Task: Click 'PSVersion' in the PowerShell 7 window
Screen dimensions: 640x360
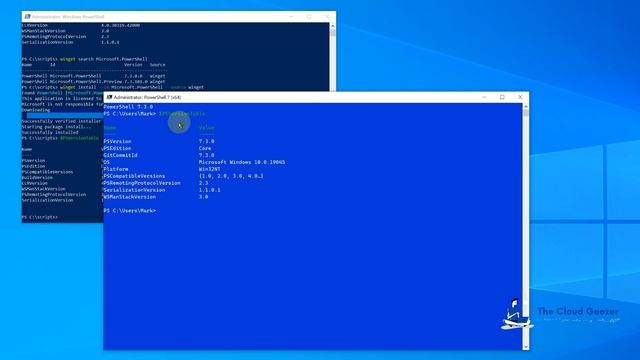Action: click(x=118, y=142)
